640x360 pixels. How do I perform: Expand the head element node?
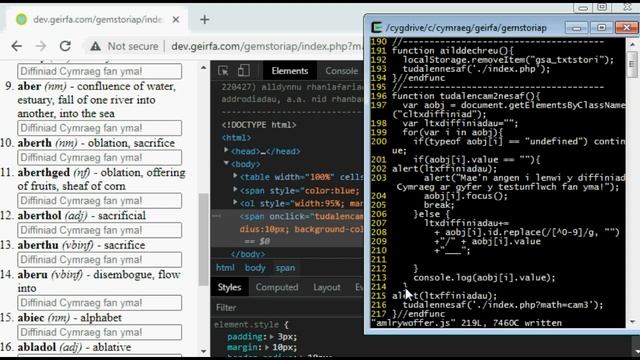coord(226,151)
